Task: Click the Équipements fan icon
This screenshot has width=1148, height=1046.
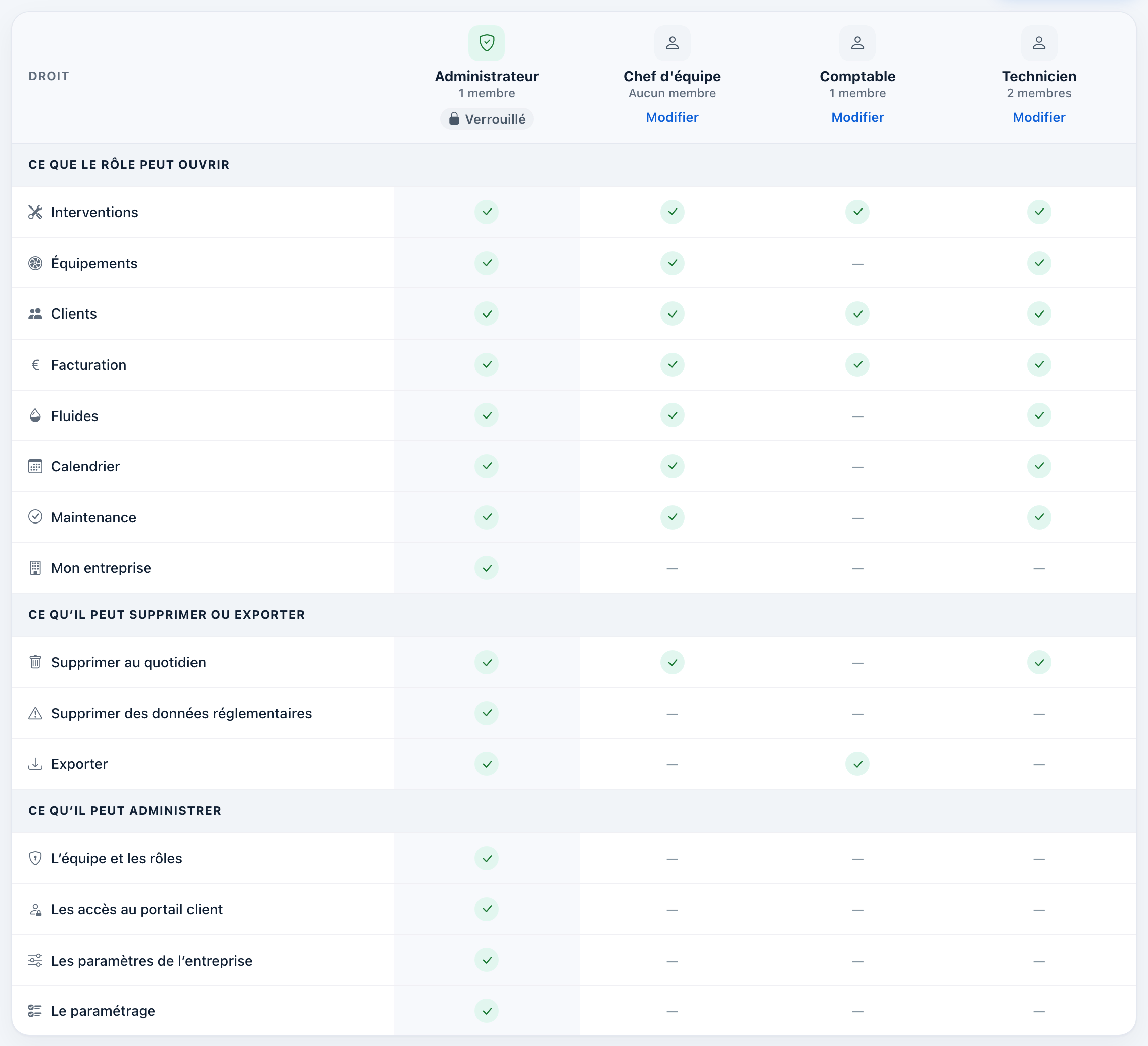Action: coord(35,263)
